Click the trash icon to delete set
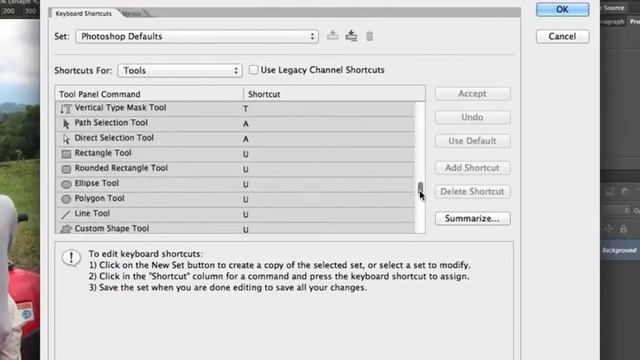This screenshot has height=360, width=640. (369, 36)
